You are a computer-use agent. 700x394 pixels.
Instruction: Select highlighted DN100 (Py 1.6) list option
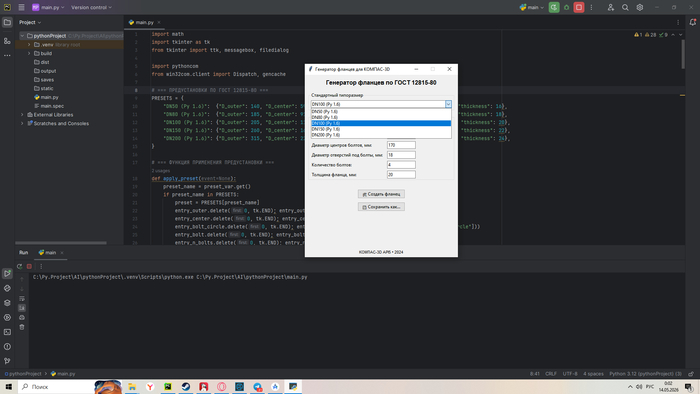(381, 123)
